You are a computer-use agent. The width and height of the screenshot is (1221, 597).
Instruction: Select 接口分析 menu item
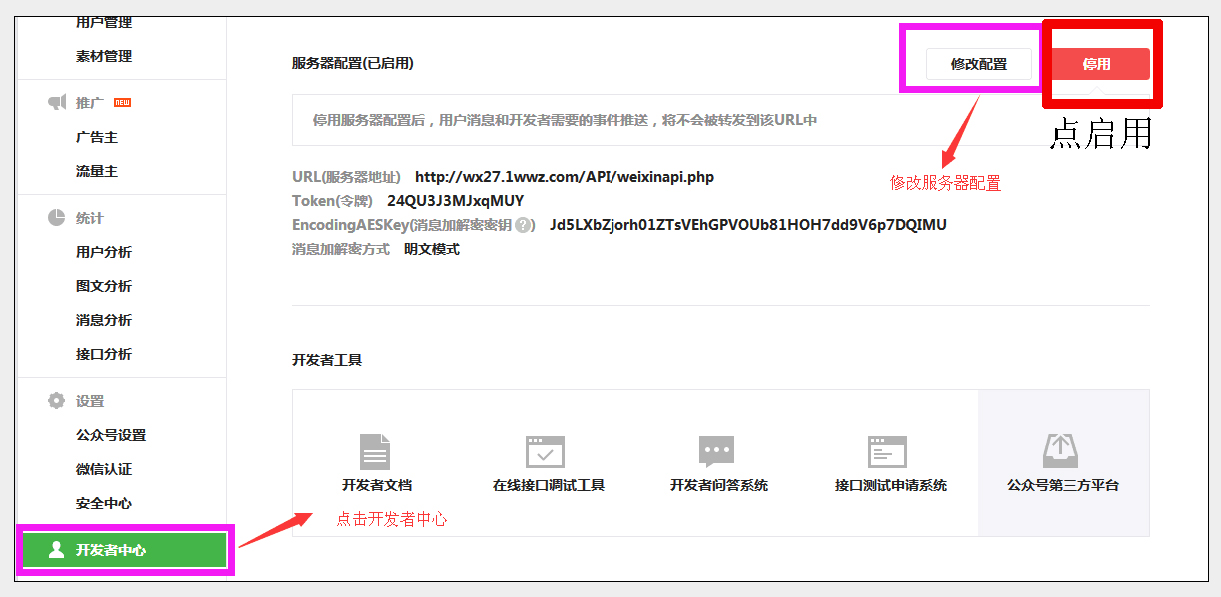click(104, 354)
